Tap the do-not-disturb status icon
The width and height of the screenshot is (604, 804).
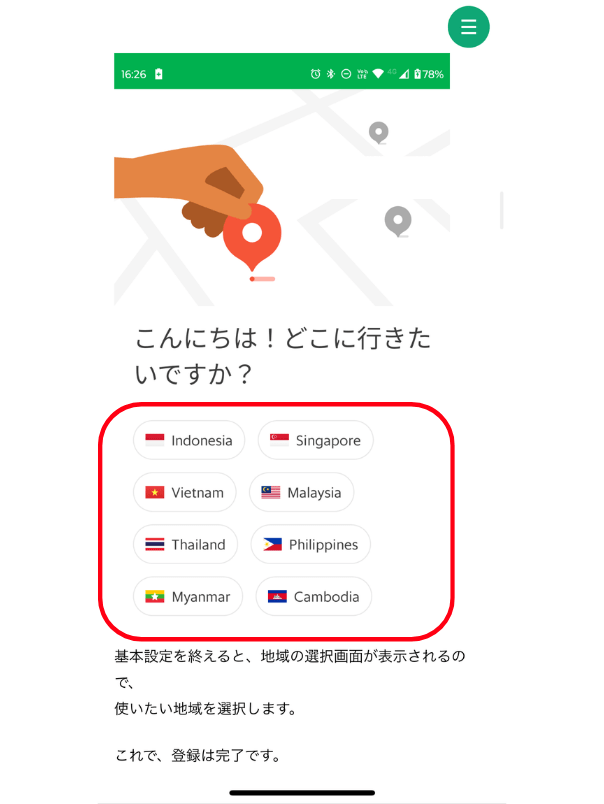[346, 74]
